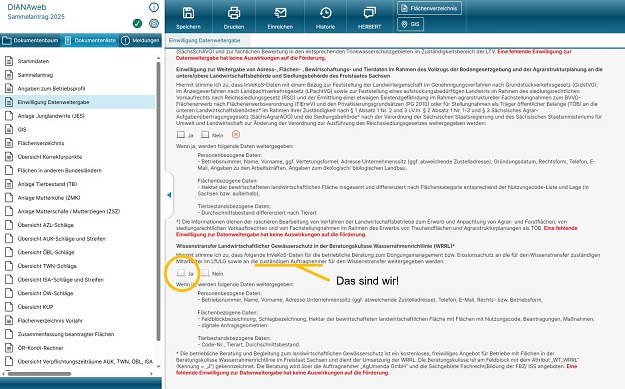Open Flächenverzeichnis in the document list
This screenshot has width=625, height=389.
(x=41, y=143)
